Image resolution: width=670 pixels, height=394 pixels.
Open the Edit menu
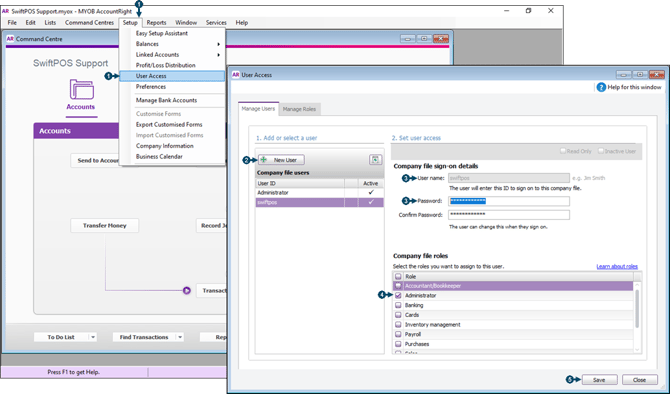coord(30,23)
